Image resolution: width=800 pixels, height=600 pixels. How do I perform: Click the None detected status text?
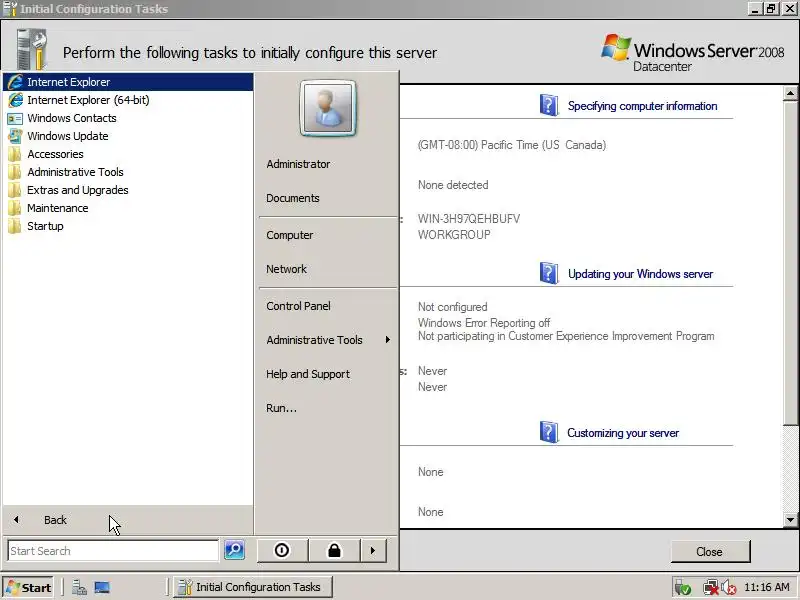453,185
